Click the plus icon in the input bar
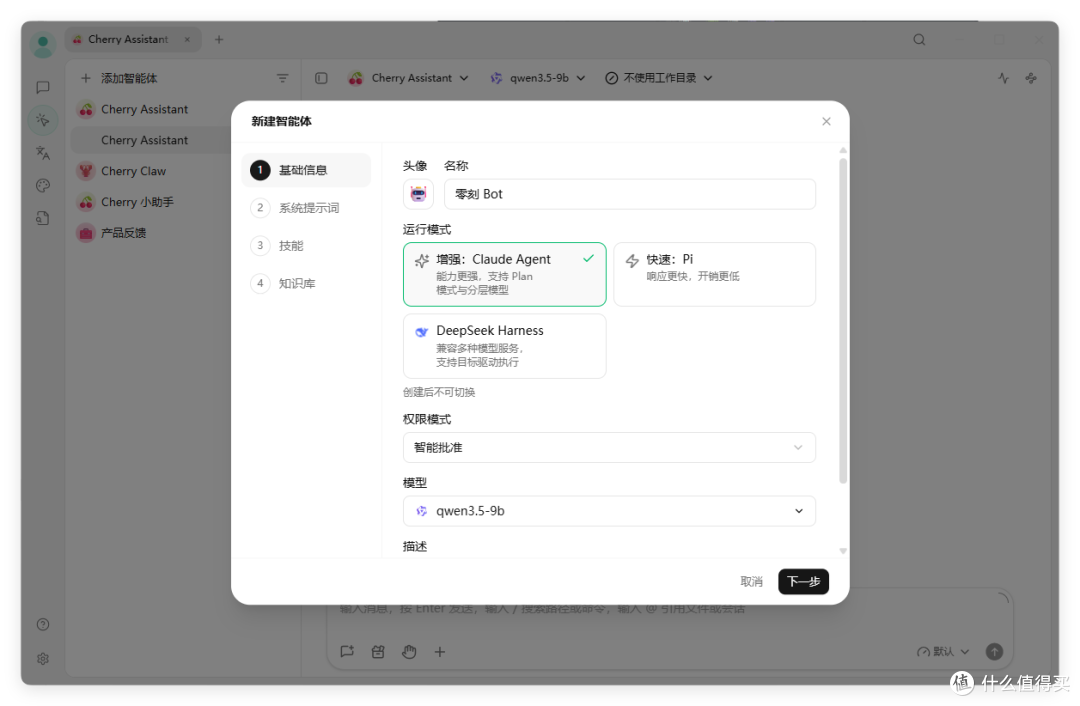 click(439, 651)
